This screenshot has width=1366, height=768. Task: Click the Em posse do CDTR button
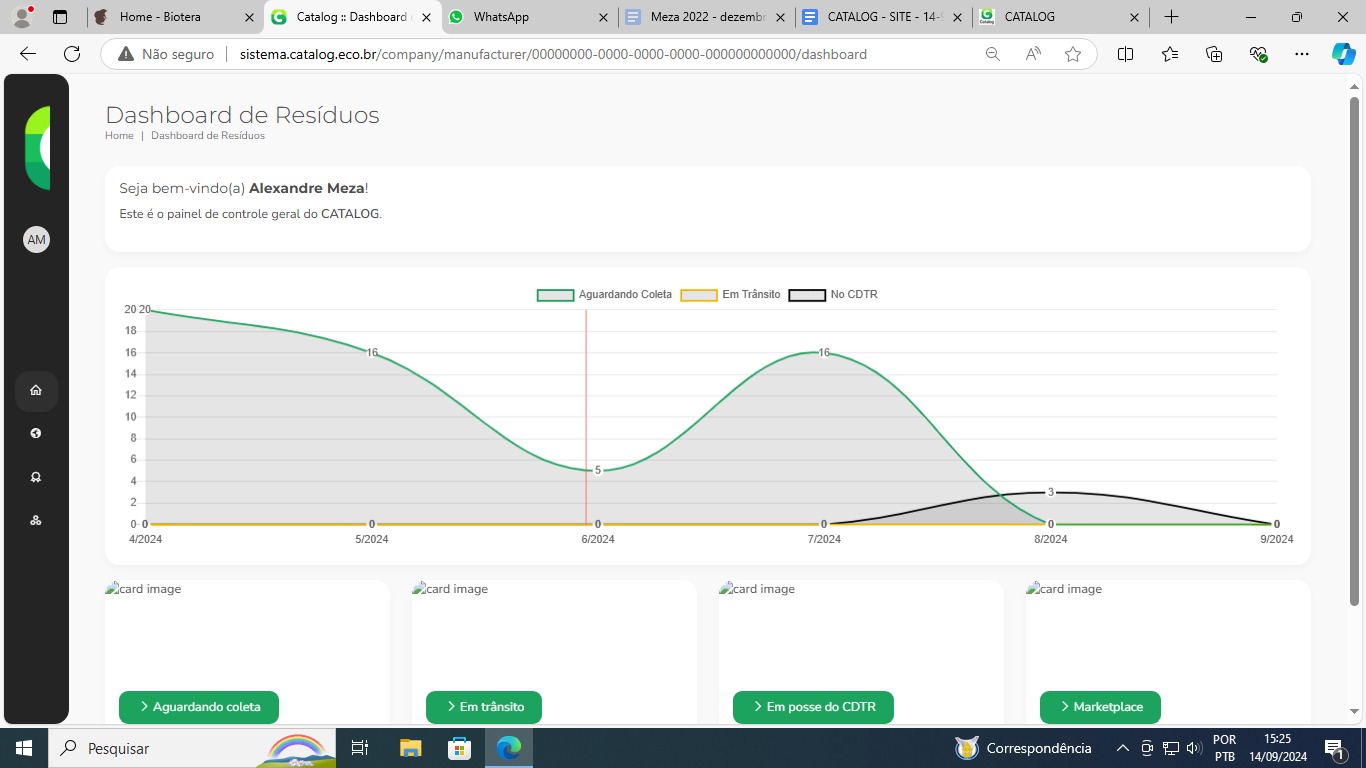coord(813,707)
